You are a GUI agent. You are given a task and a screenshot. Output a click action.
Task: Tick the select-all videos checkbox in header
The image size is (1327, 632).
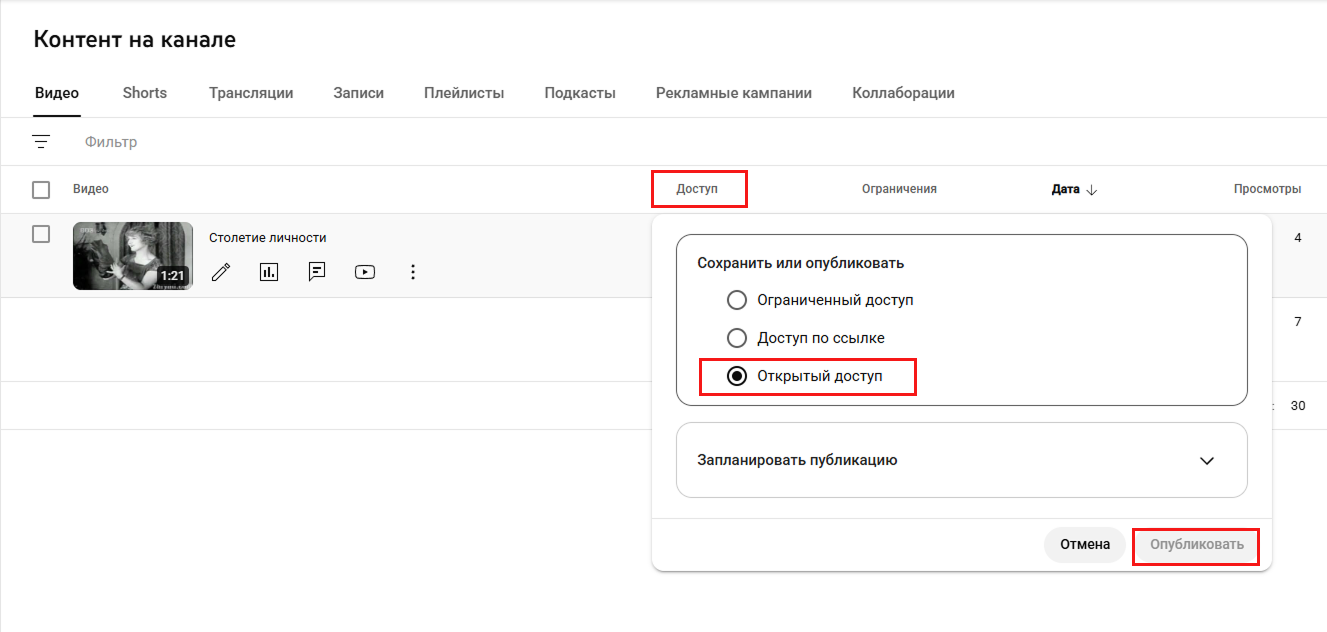41,190
